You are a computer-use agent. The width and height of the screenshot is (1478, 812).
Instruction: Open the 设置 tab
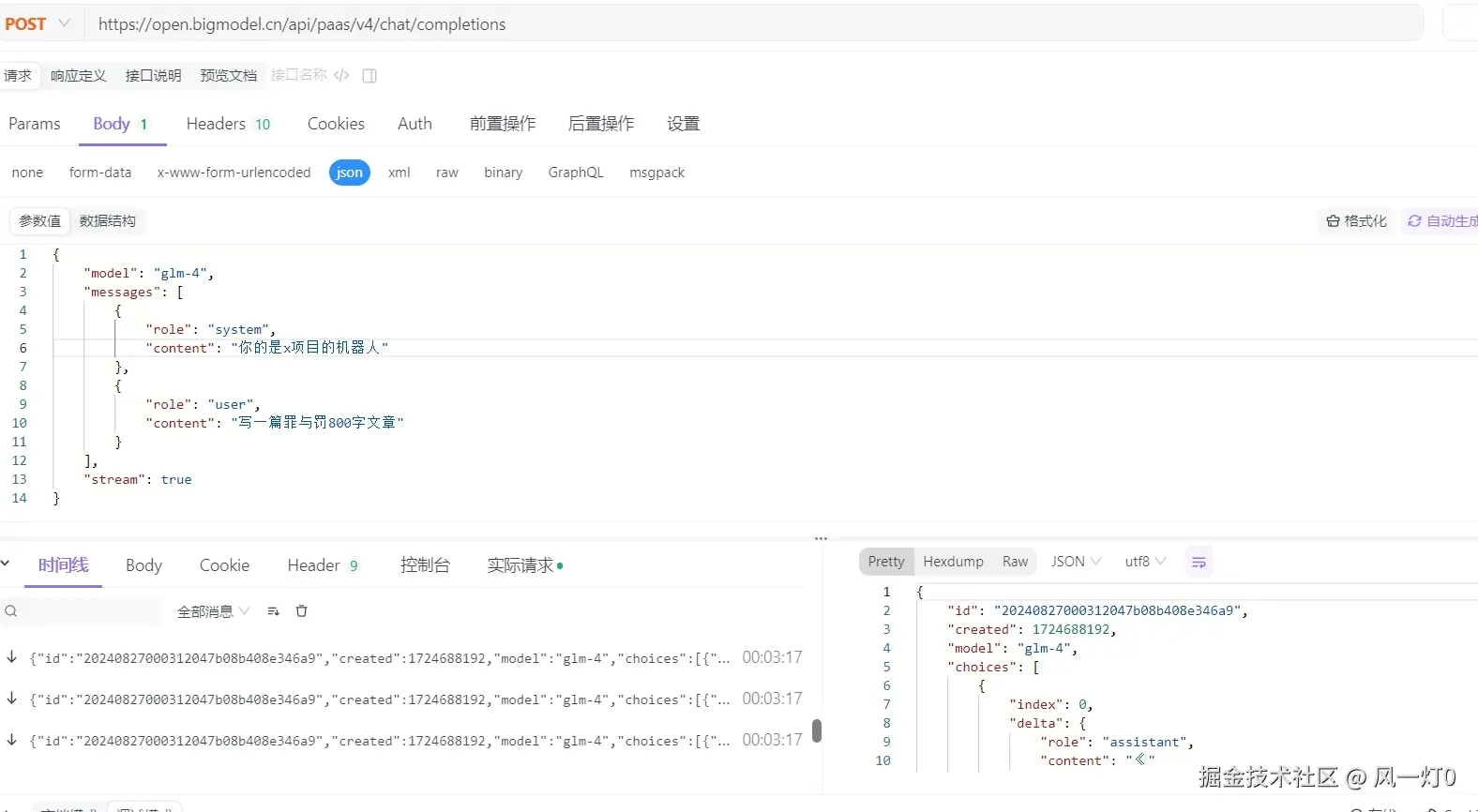click(684, 124)
